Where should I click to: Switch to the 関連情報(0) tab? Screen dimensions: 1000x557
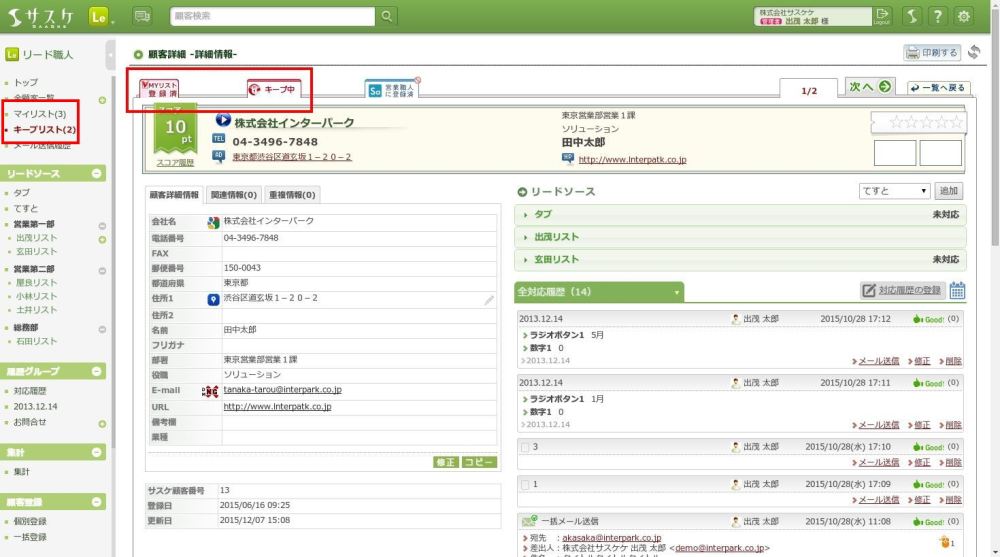[x=233, y=195]
